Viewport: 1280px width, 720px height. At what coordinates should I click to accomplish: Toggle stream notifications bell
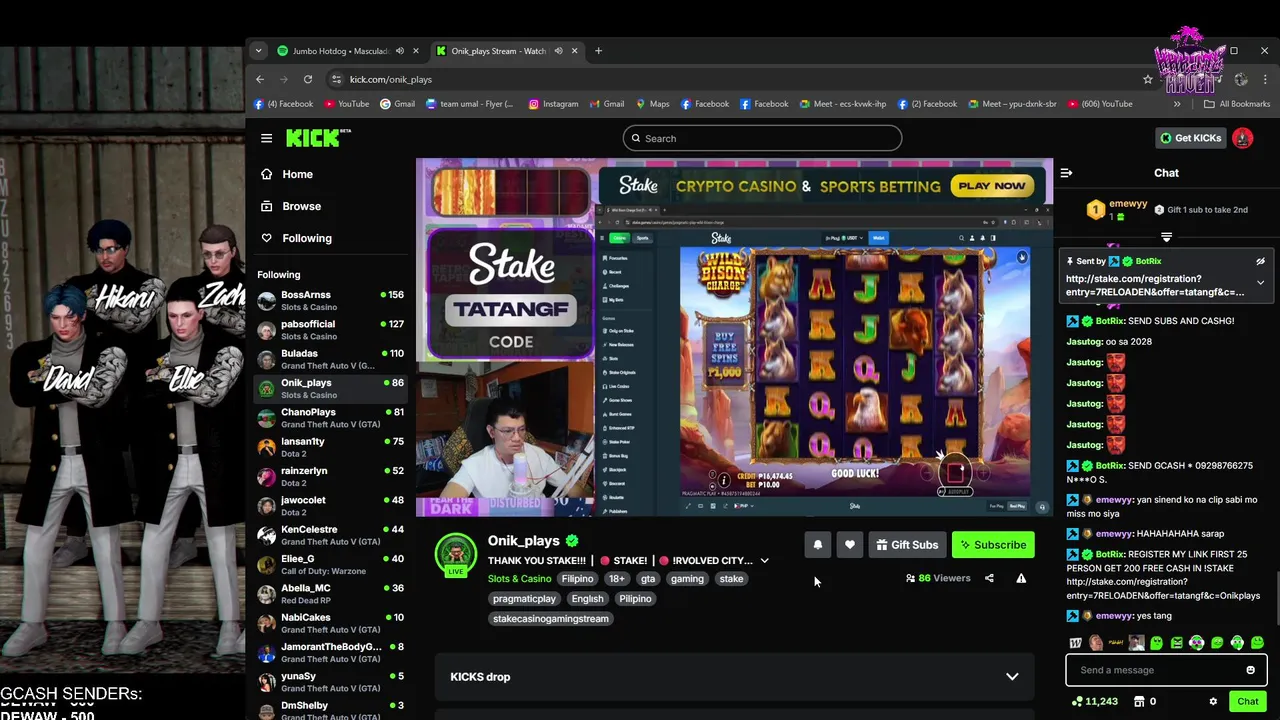817,545
